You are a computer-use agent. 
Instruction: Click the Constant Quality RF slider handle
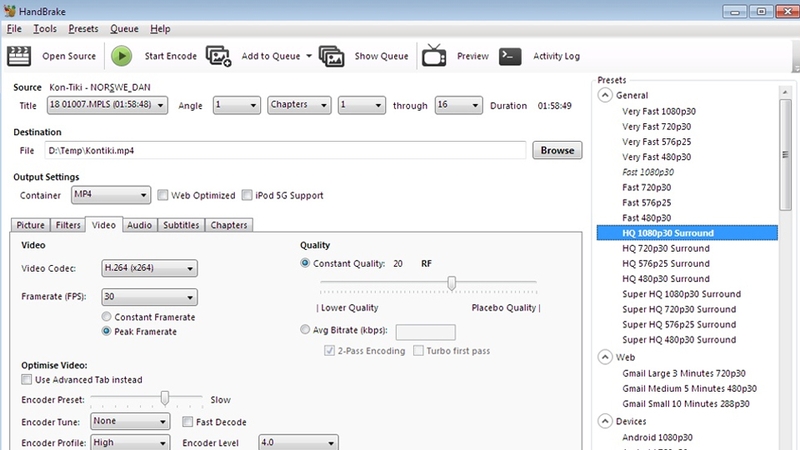tap(452, 283)
